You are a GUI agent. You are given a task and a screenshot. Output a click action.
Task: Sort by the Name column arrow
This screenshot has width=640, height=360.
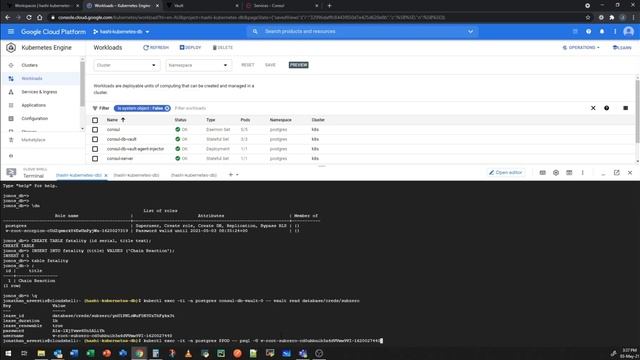tap(123, 120)
